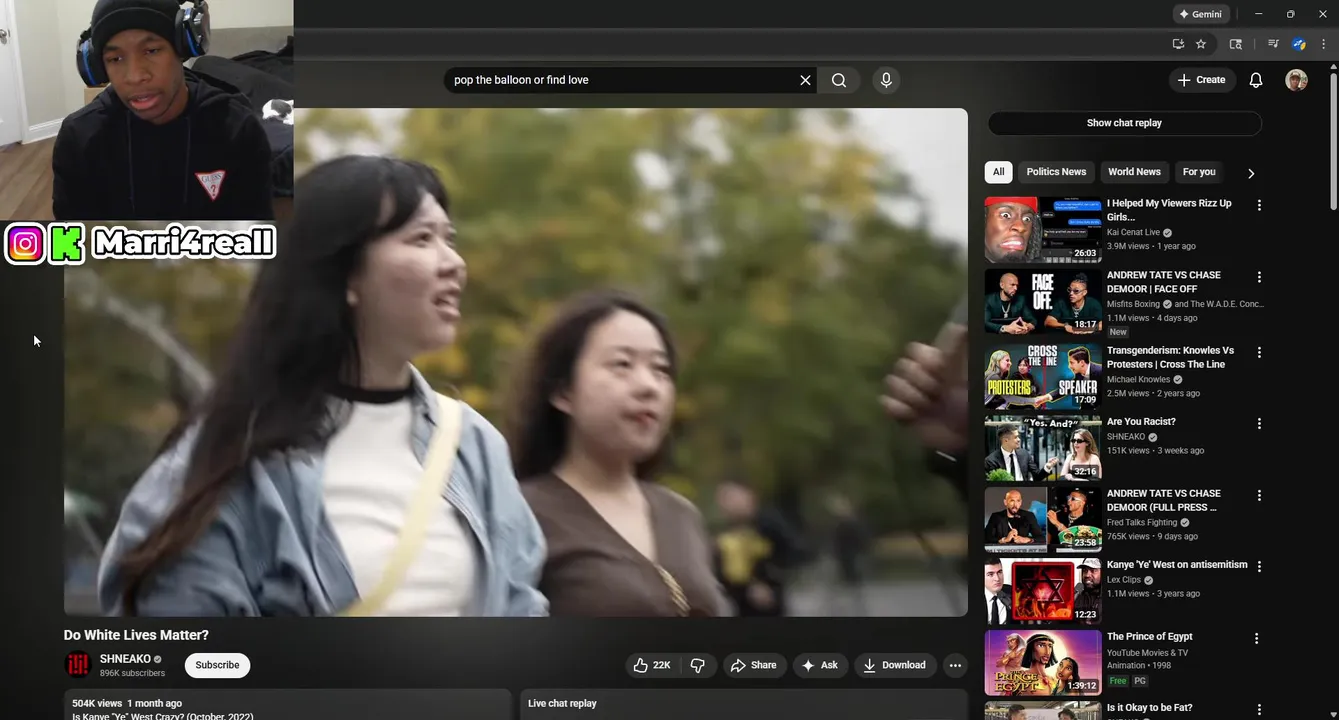
Task: Select the 'All' filter chip
Action: (998, 172)
